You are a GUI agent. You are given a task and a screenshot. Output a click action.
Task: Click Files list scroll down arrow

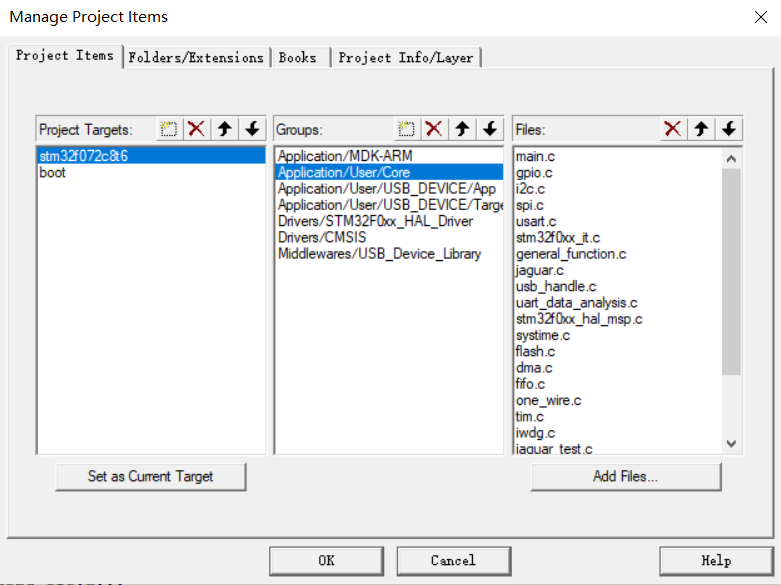[x=731, y=443]
